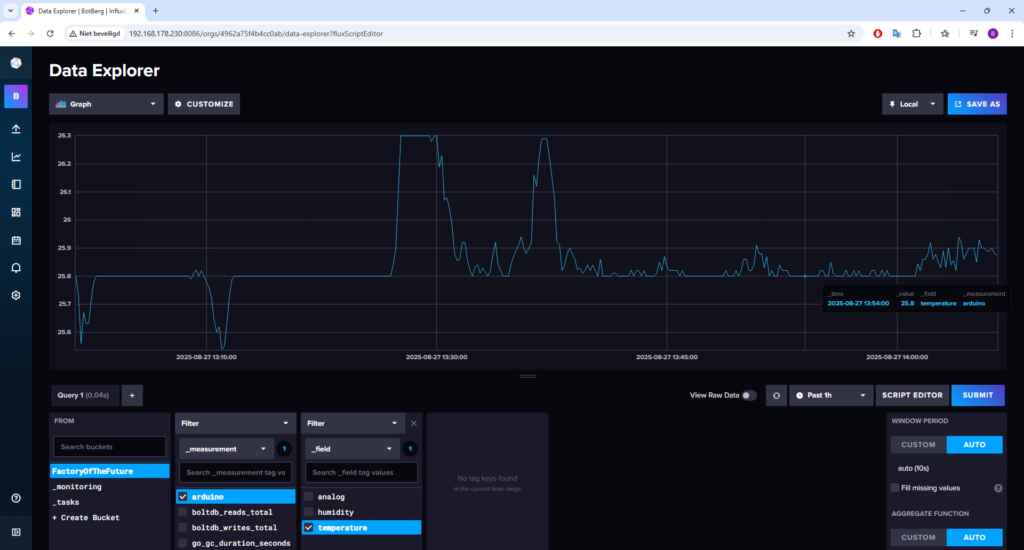The width and height of the screenshot is (1024, 550).
Task: Open the browser extensions puzzle icon
Action: (916, 33)
